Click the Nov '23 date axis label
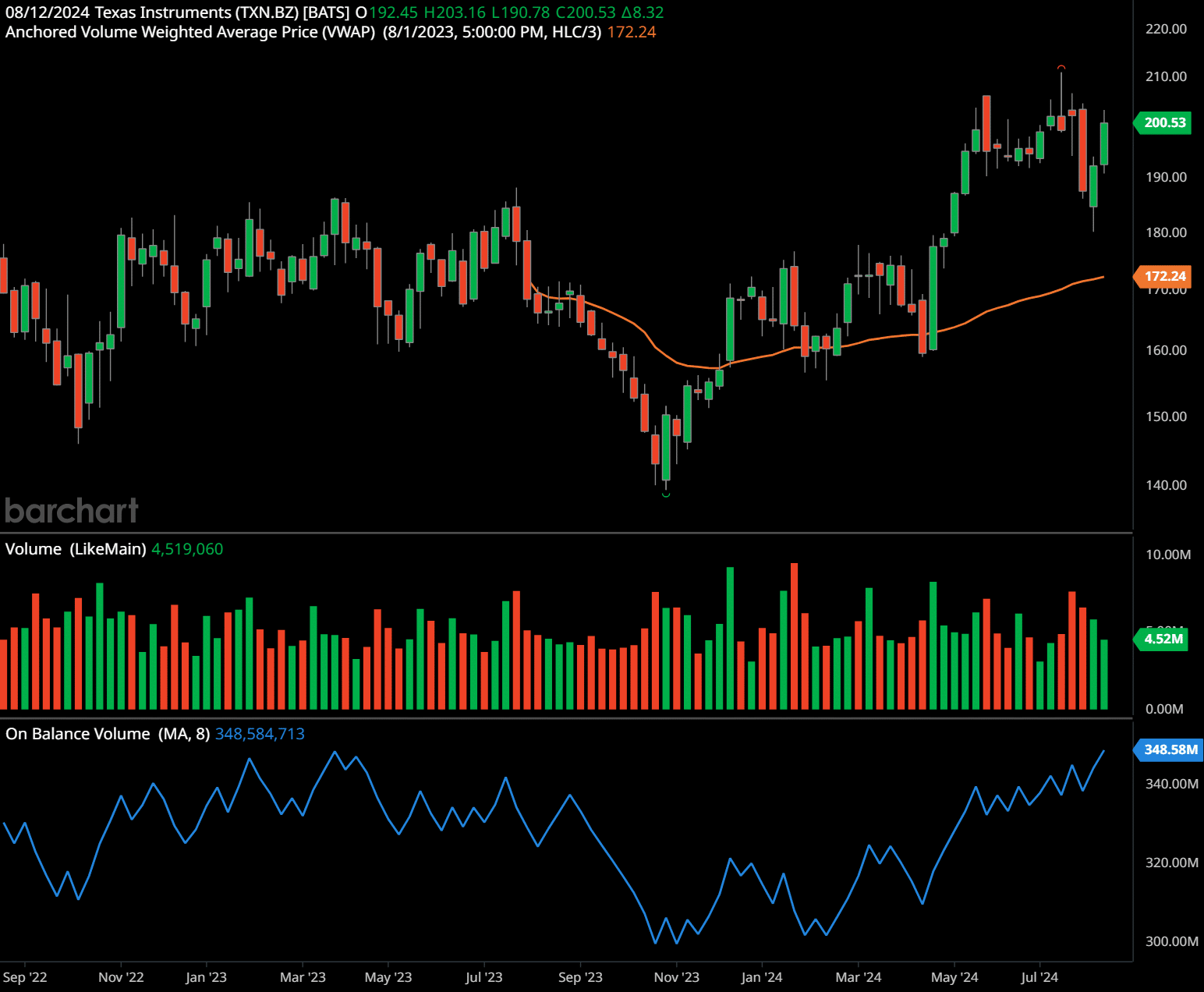The width and height of the screenshot is (1204, 992). tap(676, 977)
